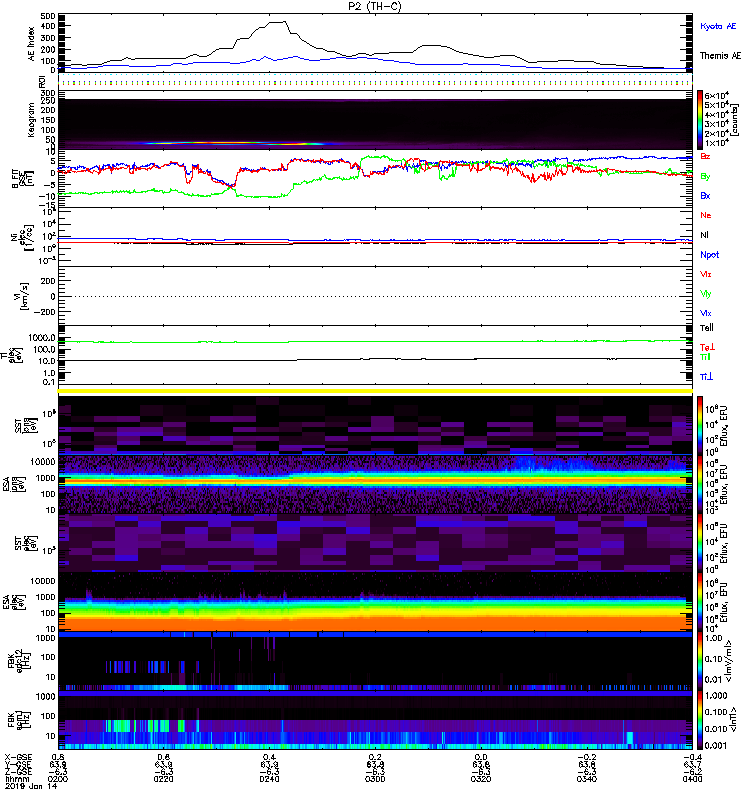Click the 0340 time tick label
The height and width of the screenshot is (800, 750).
(x=587, y=779)
